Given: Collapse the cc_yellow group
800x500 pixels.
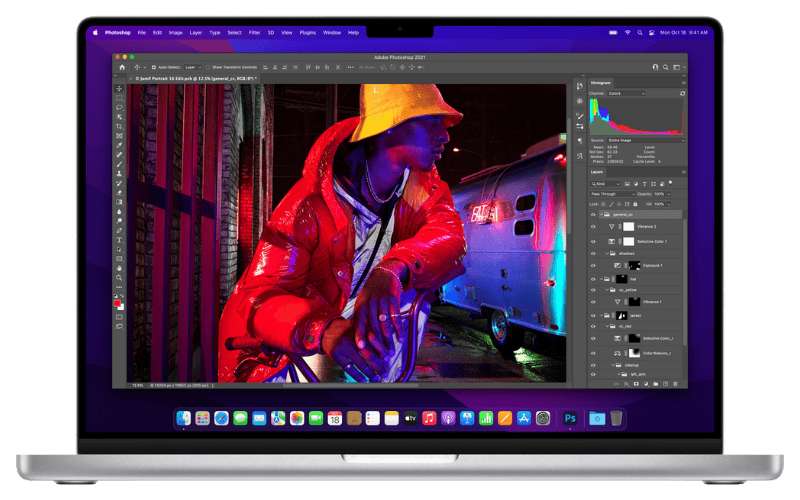Looking at the screenshot, I should coord(607,290).
